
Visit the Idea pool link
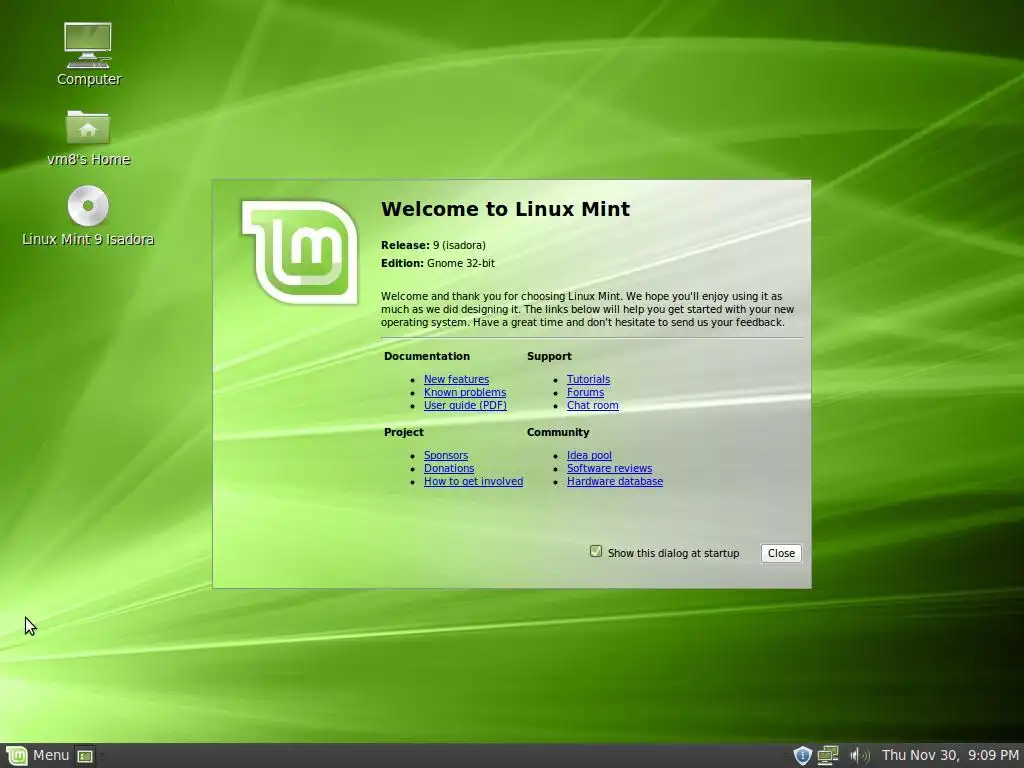pos(589,455)
